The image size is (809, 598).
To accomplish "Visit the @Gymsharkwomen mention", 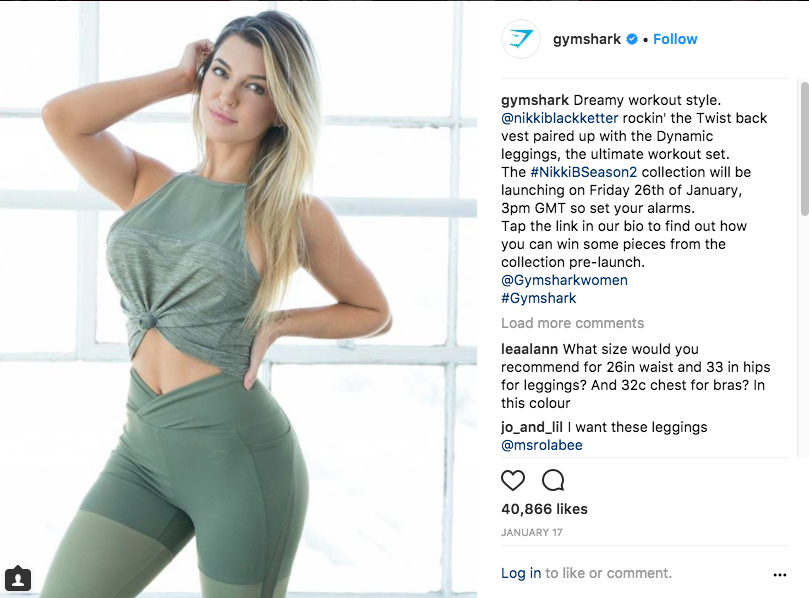I will click(564, 280).
